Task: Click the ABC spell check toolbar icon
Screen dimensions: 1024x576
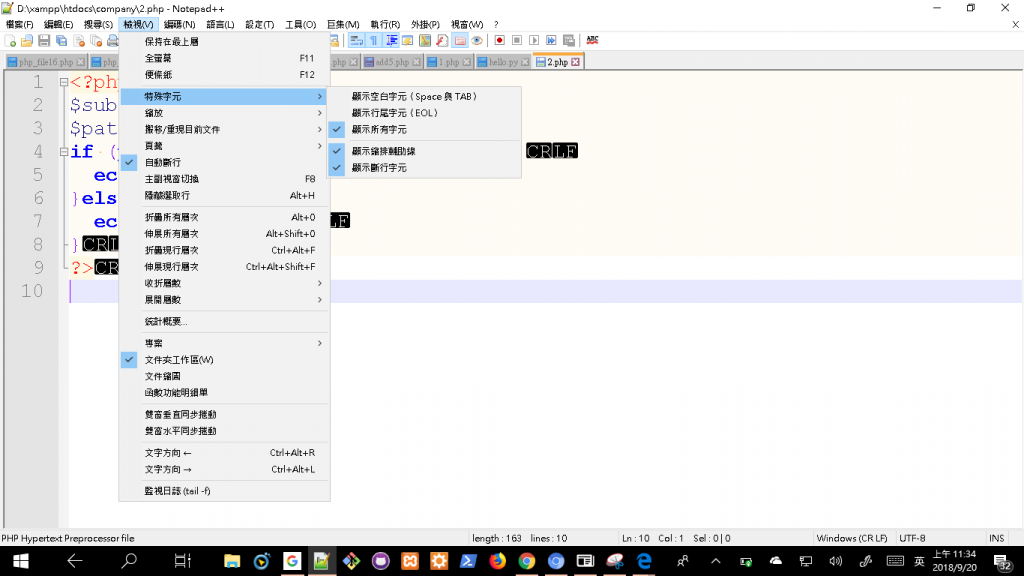Action: coord(592,40)
